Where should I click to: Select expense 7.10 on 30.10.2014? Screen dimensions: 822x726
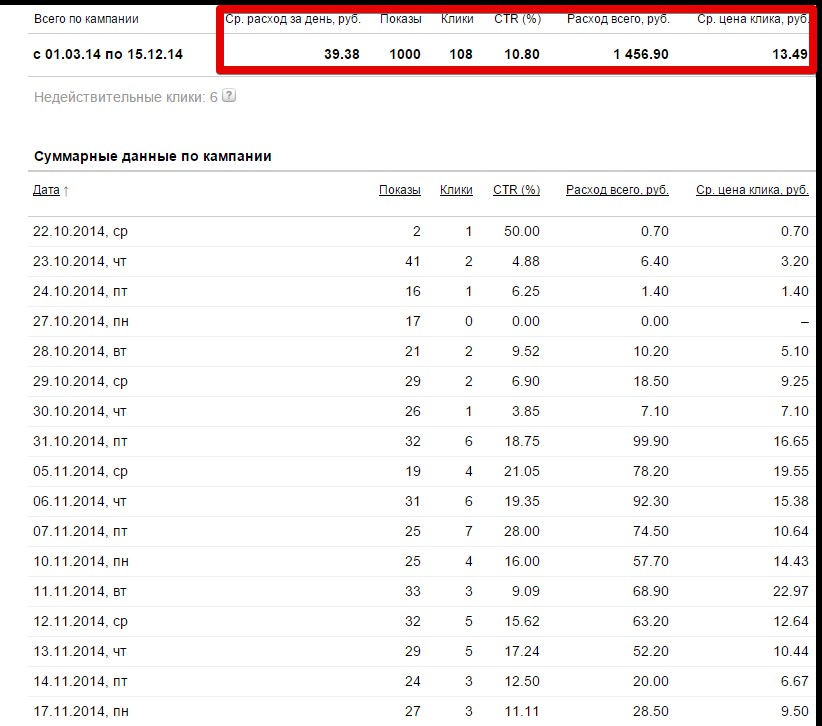coord(654,411)
